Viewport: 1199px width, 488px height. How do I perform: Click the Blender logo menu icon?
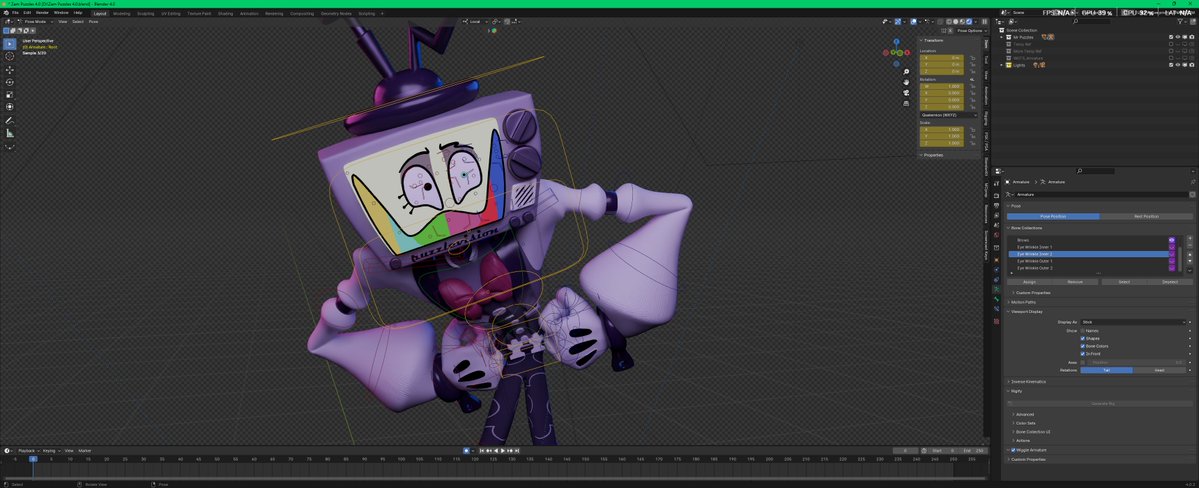coord(5,13)
